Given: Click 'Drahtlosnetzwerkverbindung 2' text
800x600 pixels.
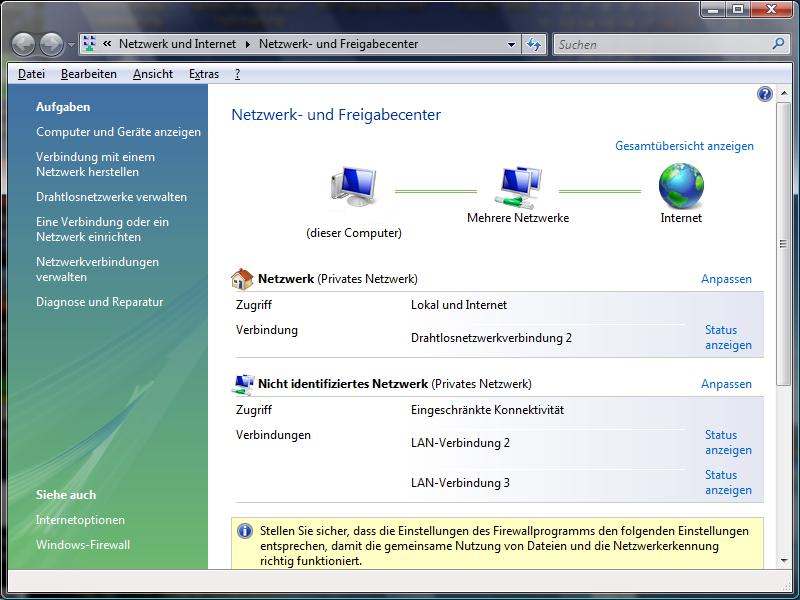Looking at the screenshot, I should [491, 338].
